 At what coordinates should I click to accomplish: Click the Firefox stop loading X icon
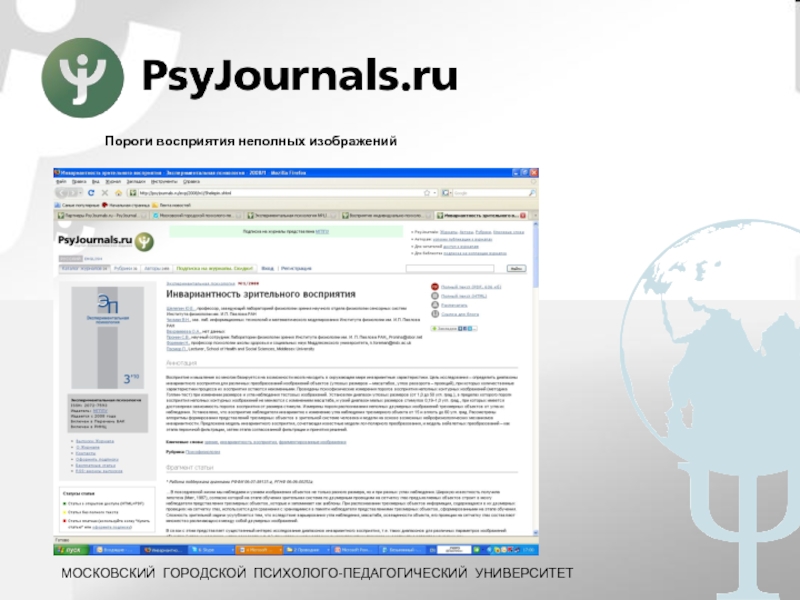click(x=105, y=193)
